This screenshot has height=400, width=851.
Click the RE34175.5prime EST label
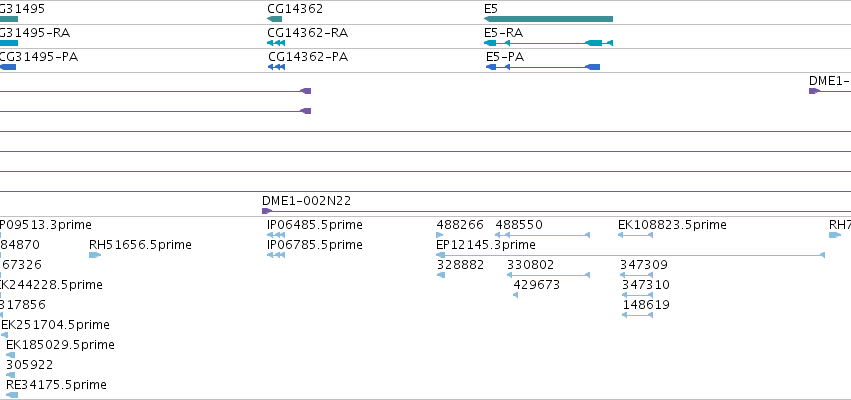point(56,385)
